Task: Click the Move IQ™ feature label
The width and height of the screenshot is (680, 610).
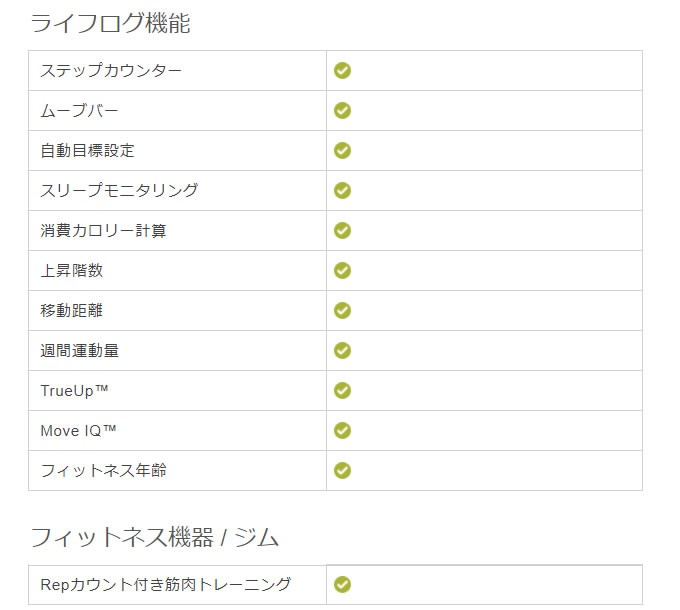Action: [x=78, y=431]
